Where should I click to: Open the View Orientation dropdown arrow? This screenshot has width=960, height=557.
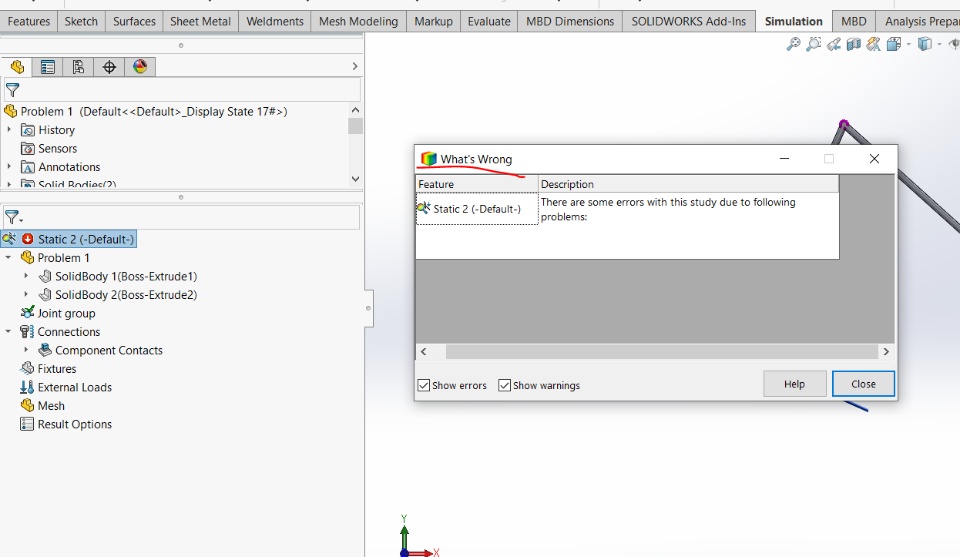click(909, 44)
